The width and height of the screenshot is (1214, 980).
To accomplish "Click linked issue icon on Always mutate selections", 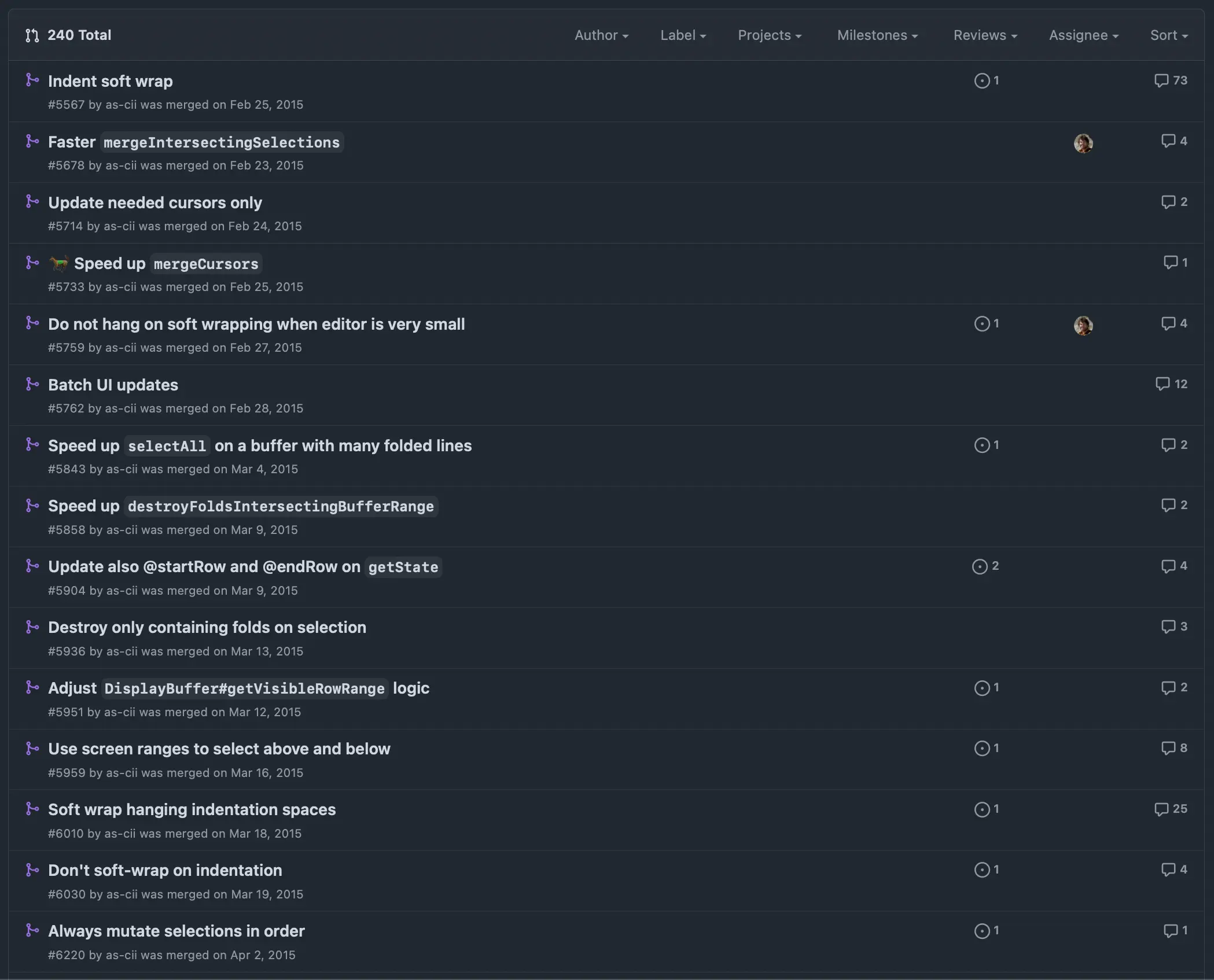I will click(x=981, y=931).
